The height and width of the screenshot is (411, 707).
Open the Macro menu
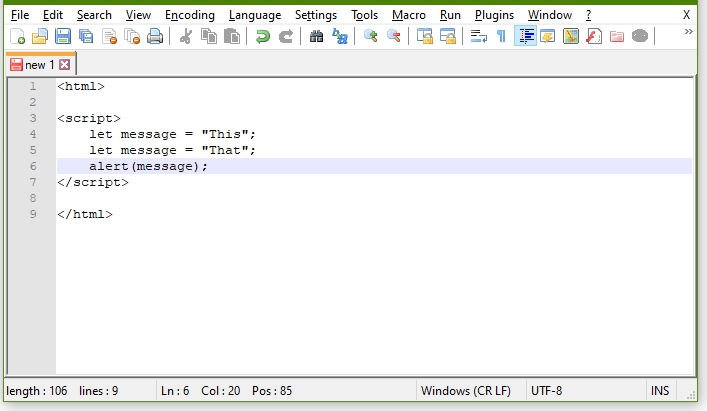click(409, 15)
